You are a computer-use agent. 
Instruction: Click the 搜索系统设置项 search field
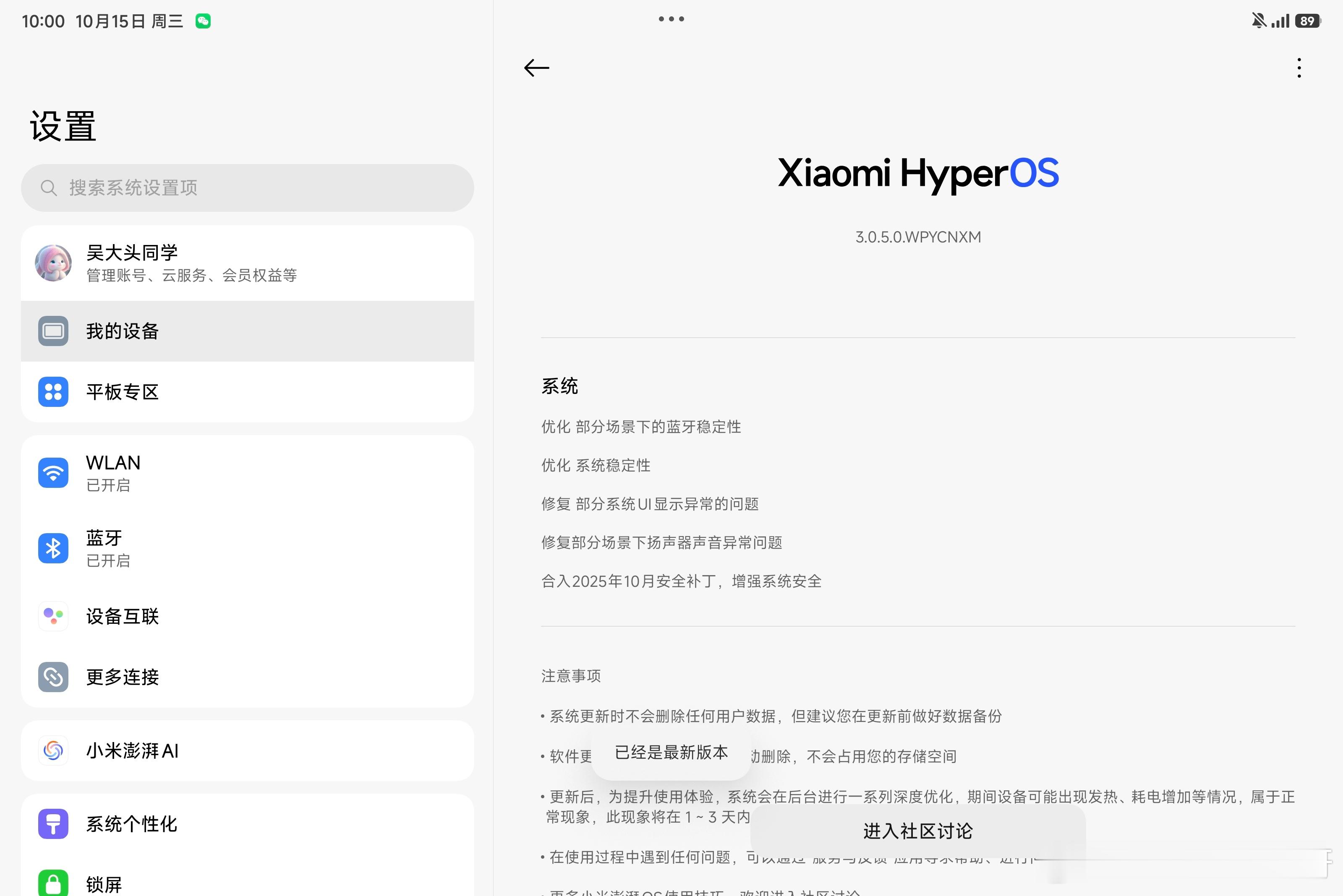[x=247, y=188]
